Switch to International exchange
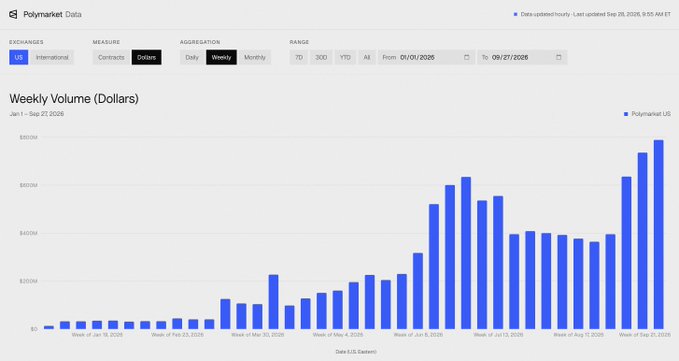The width and height of the screenshot is (679, 361). point(52,57)
